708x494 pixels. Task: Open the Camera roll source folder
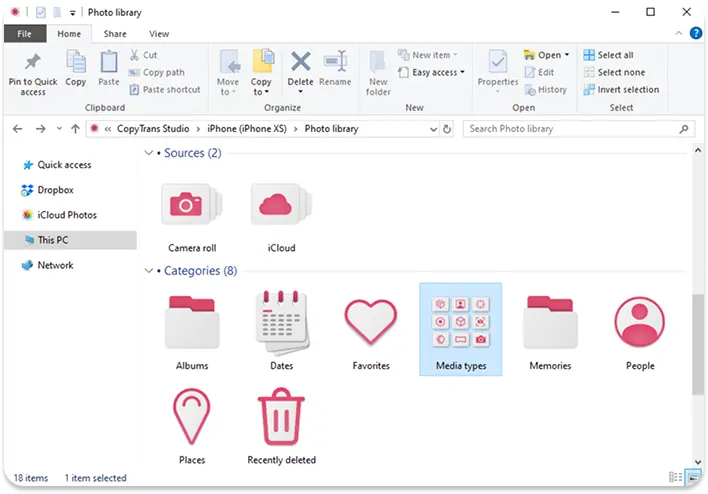pyautogui.click(x=192, y=217)
